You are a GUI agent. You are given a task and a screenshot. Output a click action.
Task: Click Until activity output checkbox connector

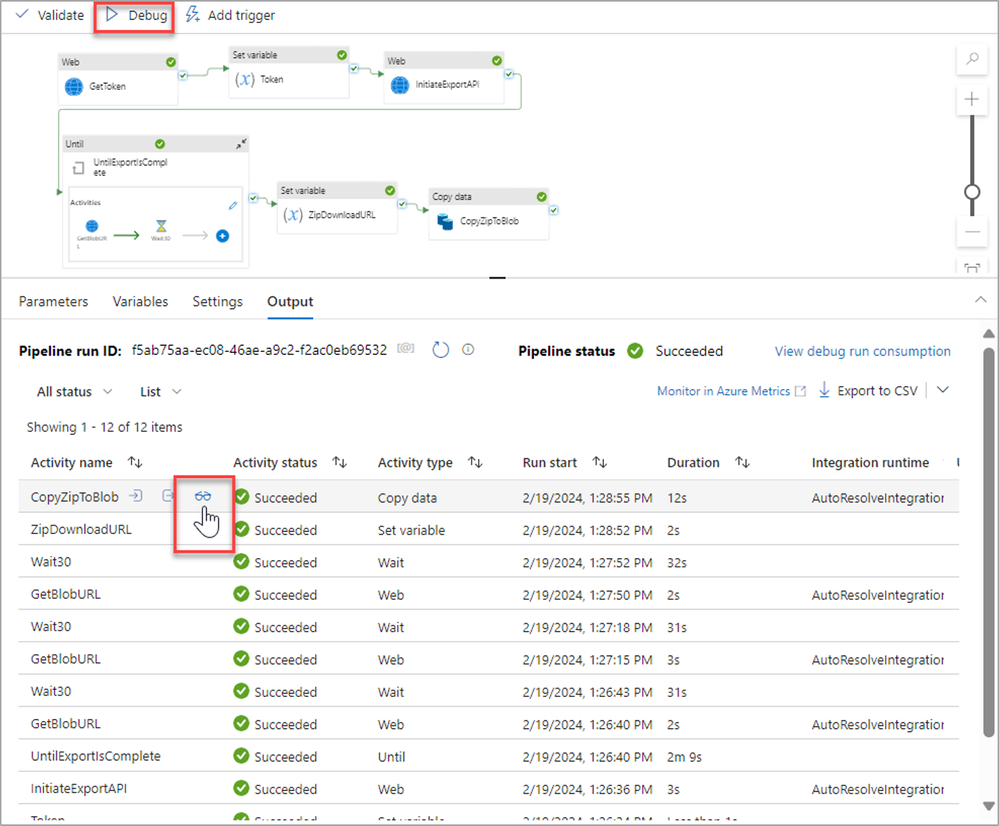pos(254,198)
